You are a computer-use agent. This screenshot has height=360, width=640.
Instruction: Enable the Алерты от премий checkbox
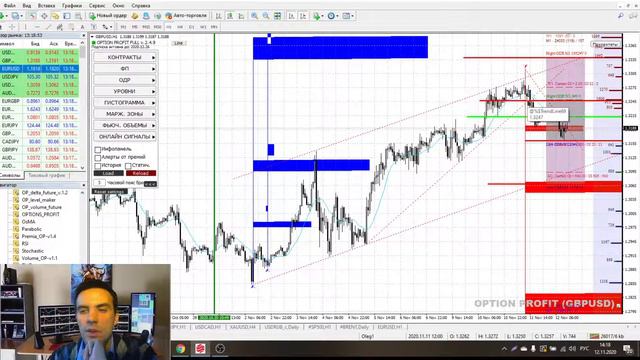coord(98,158)
